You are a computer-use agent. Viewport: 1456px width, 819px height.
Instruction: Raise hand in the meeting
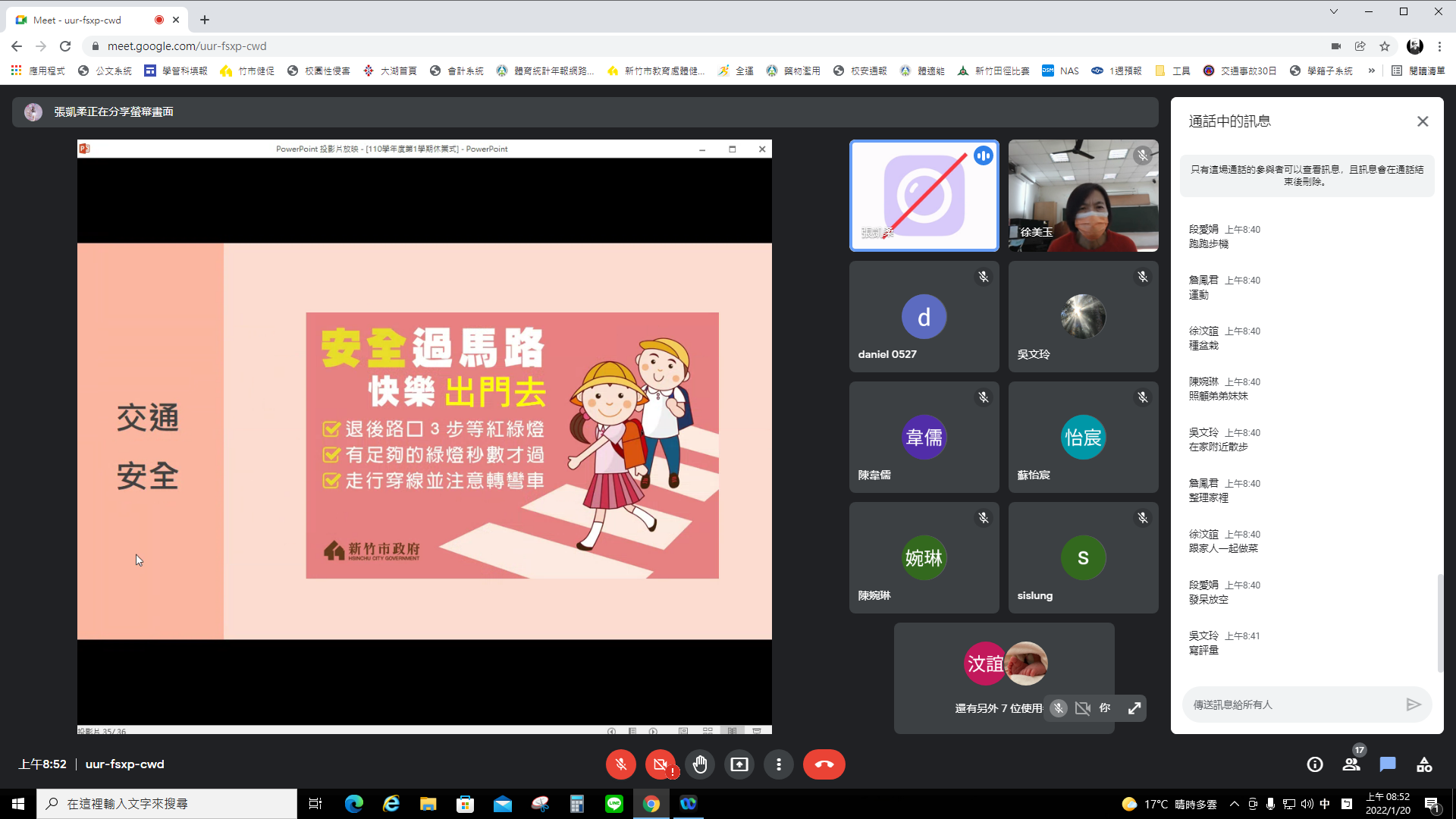point(700,764)
